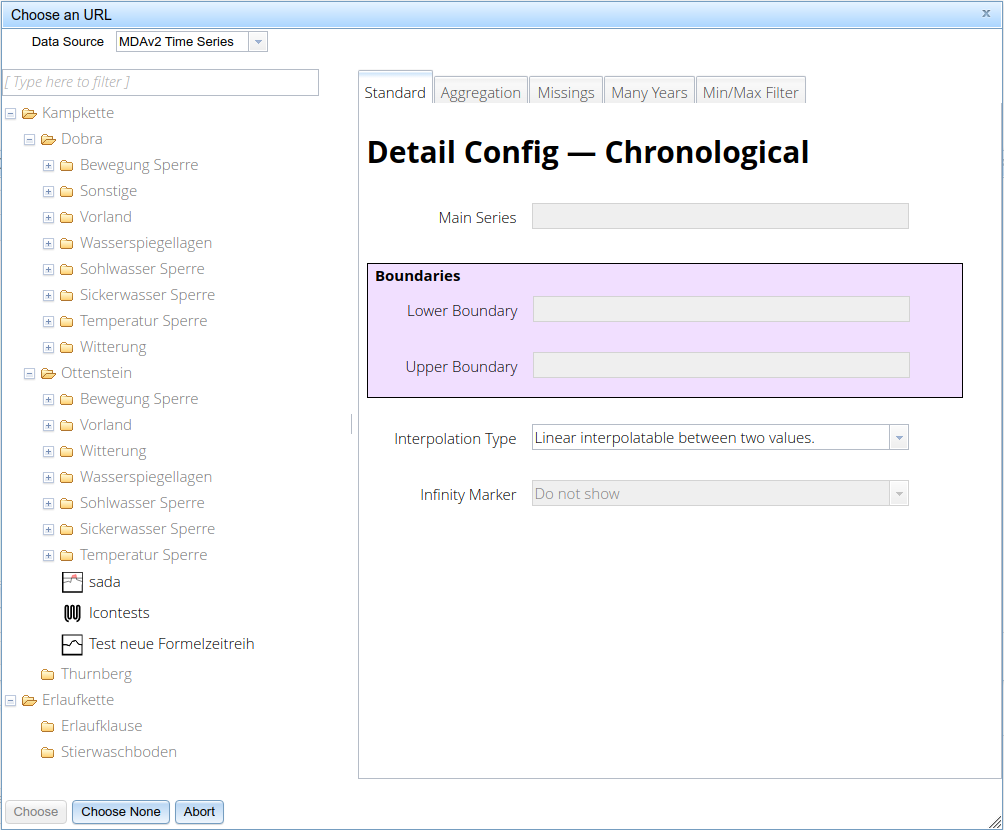The width and height of the screenshot is (1004, 830).
Task: Collapse the Dobra tree node
Action: (x=29, y=140)
